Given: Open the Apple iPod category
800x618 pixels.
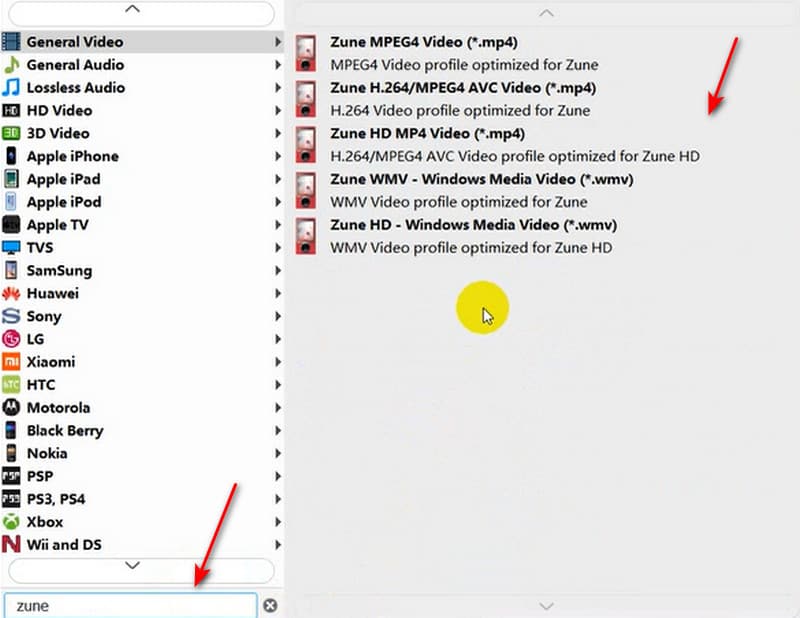Looking at the screenshot, I should (142, 202).
